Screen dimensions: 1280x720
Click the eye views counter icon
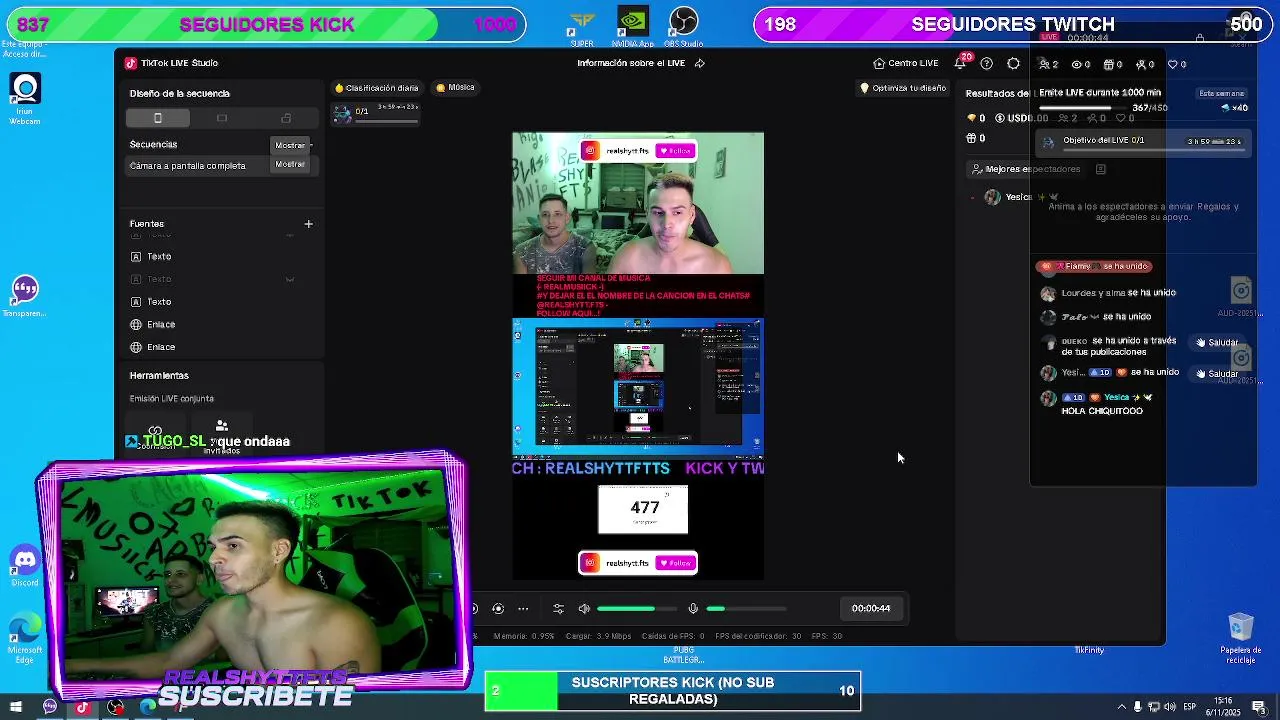(x=1080, y=64)
